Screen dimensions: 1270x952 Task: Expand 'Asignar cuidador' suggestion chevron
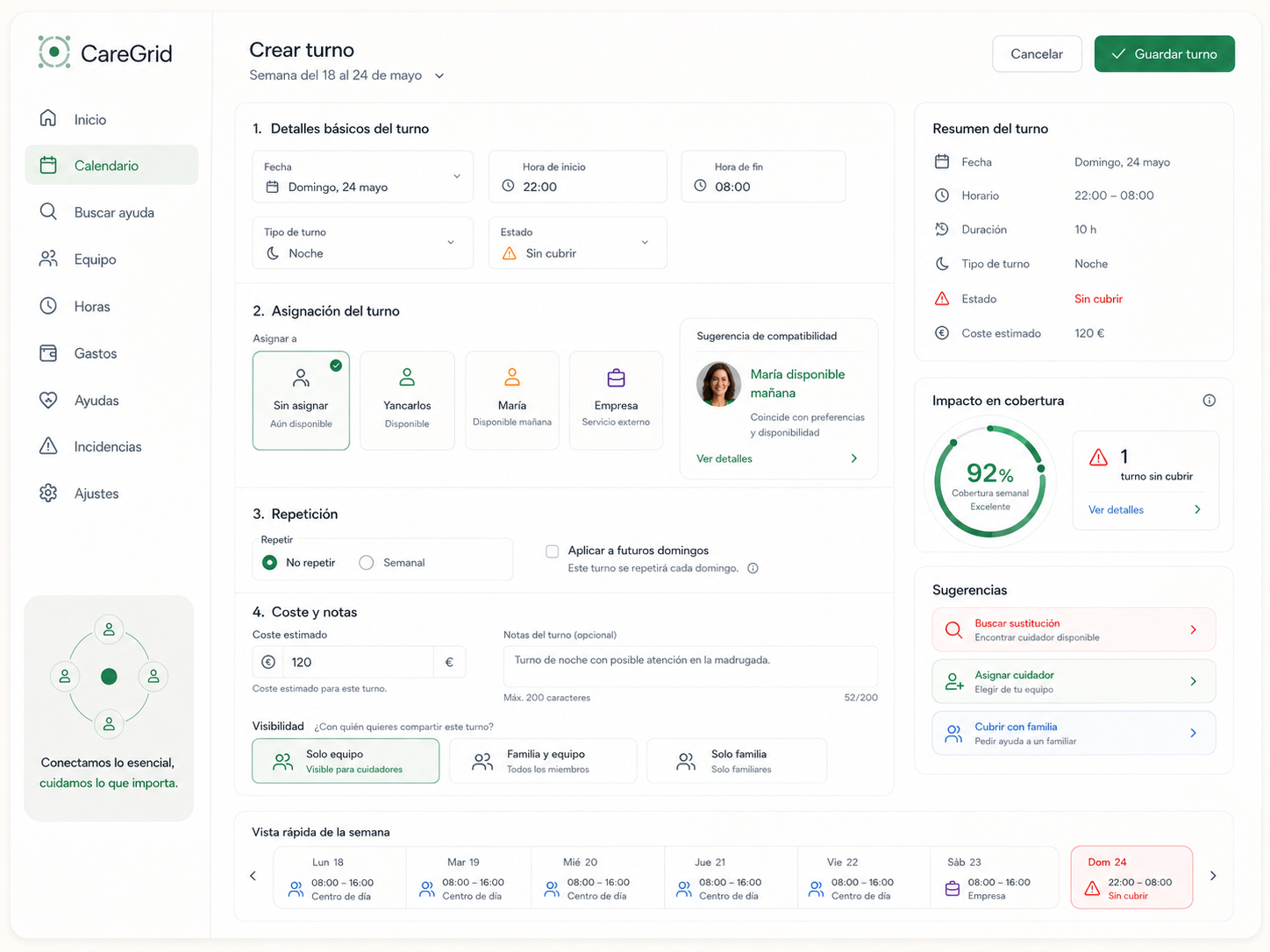(1194, 681)
